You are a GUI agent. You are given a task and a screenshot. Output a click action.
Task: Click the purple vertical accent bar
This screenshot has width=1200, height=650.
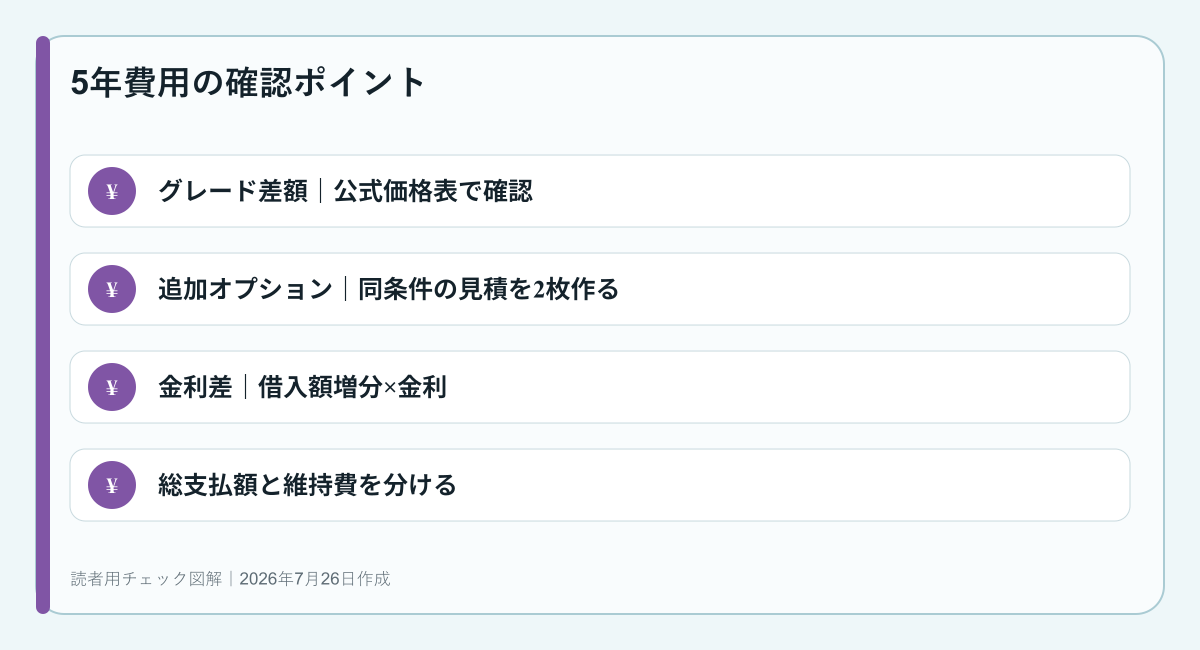(x=43, y=325)
